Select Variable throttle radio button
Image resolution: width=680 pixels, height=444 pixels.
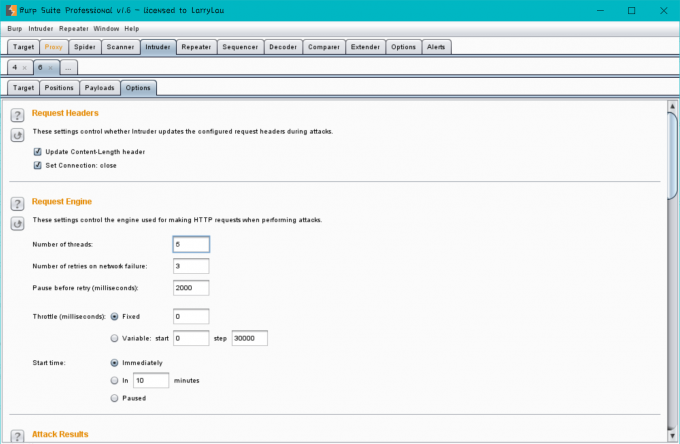(114, 338)
